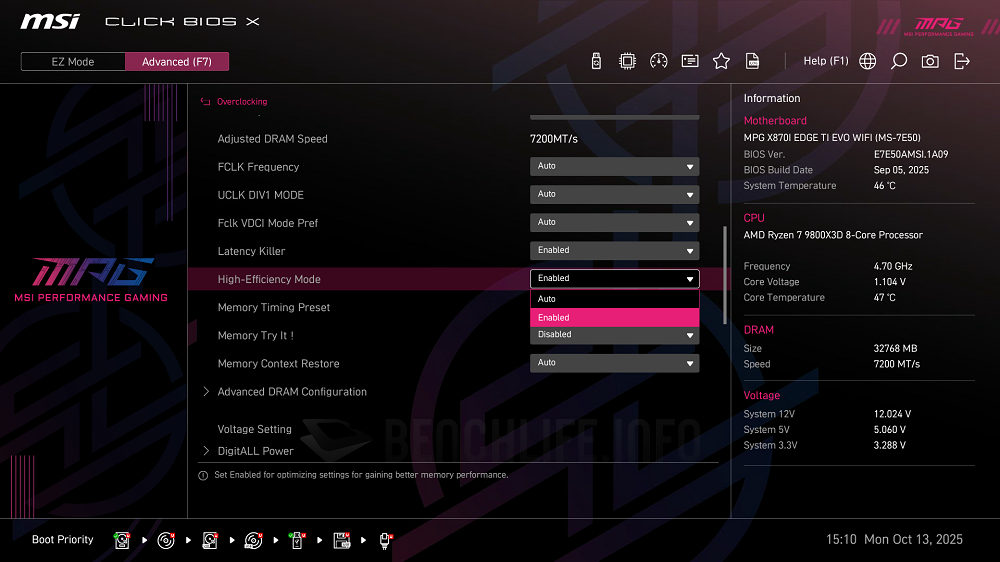Choose Auto in High-Efficiency Mode list

(614, 299)
